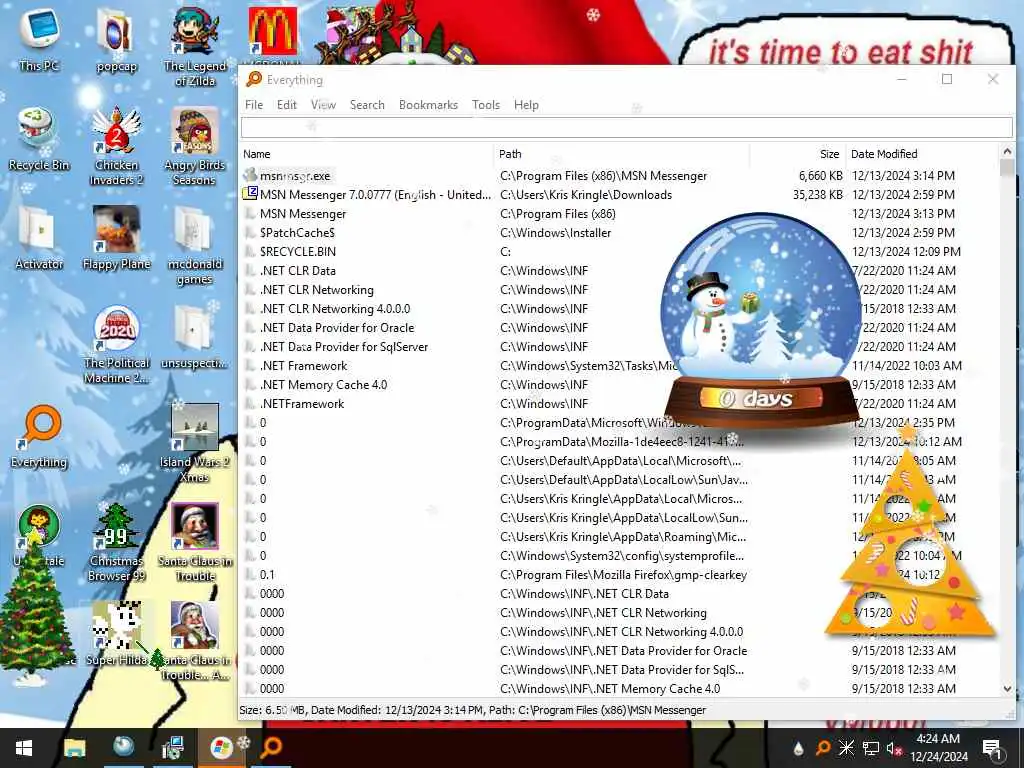The width and height of the screenshot is (1024, 768).
Task: Select the 0.1 folder in gmp-clearkey
Action: (x=620, y=575)
